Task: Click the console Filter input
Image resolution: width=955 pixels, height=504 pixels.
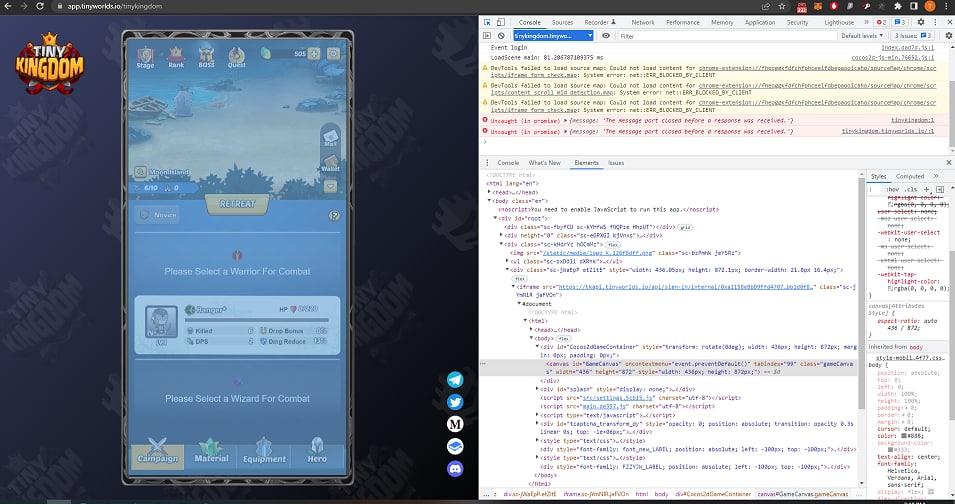Action: coord(727,36)
